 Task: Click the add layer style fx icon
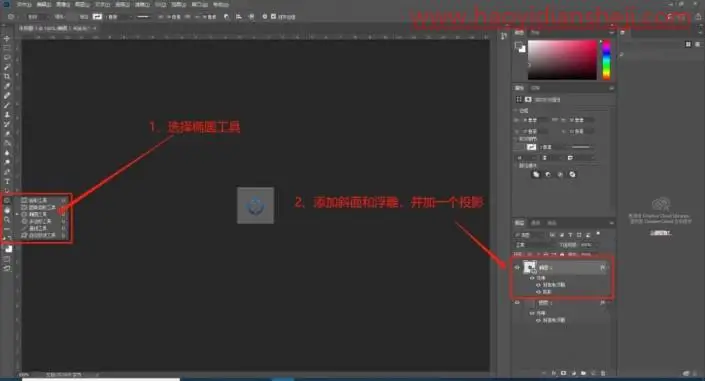pyautogui.click(x=554, y=373)
